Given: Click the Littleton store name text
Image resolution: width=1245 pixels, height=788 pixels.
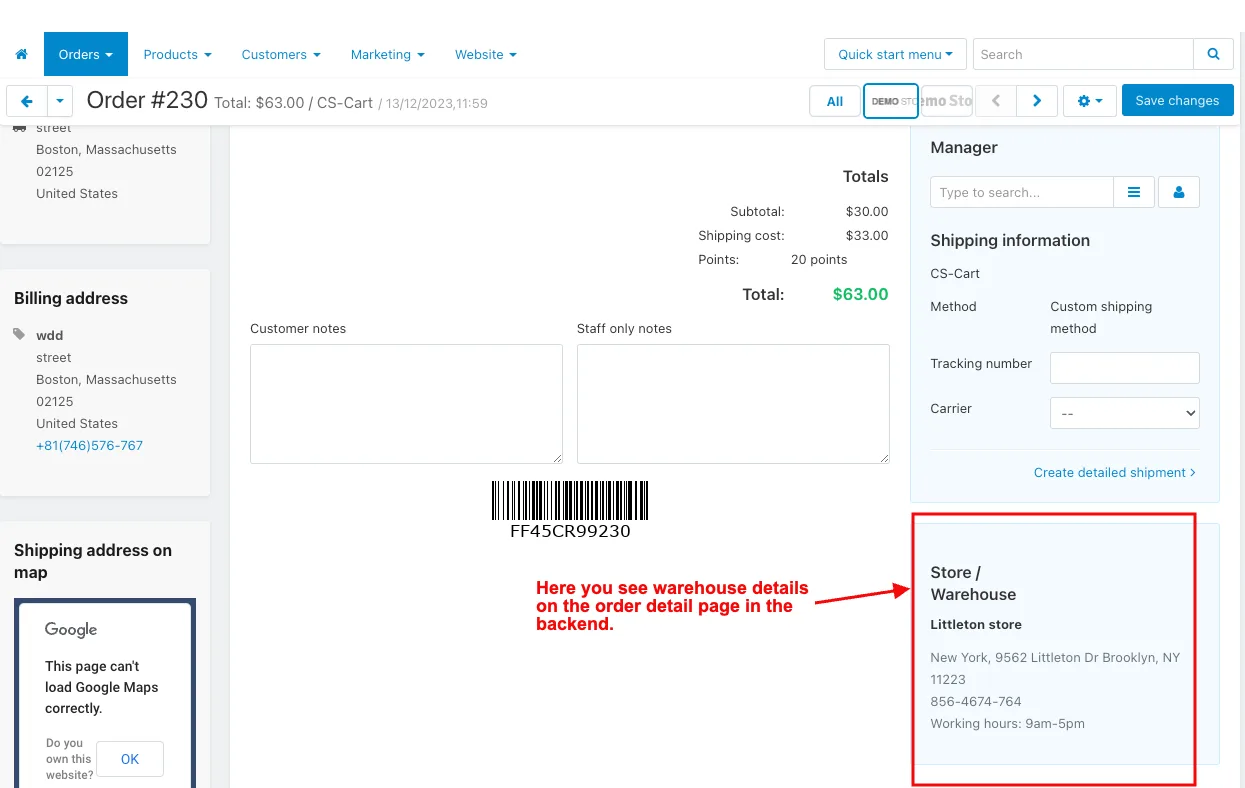Looking at the screenshot, I should point(976,624).
